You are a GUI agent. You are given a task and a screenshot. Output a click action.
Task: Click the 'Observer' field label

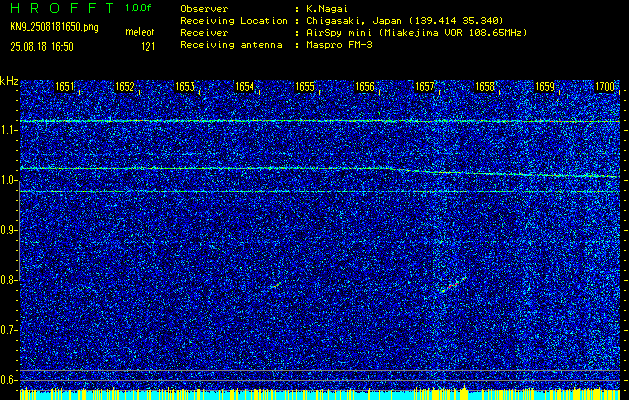click(x=204, y=9)
